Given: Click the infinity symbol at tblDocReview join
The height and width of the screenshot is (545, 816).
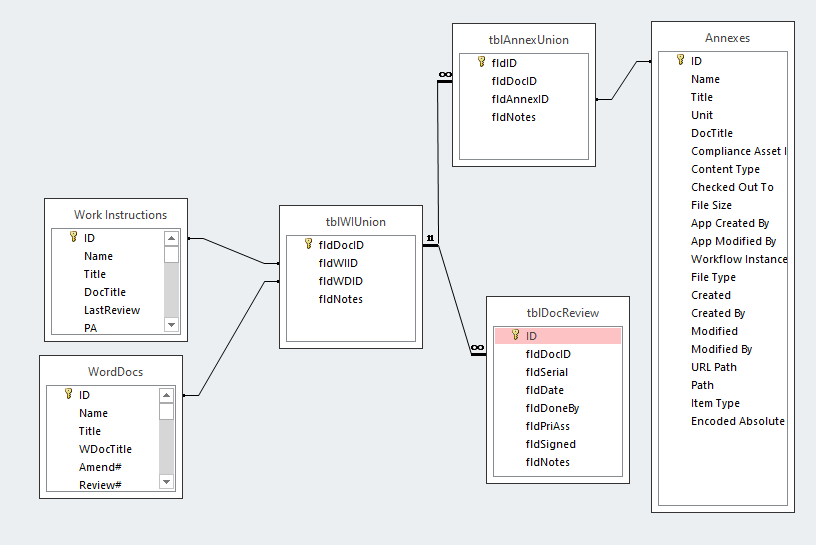Looking at the screenshot, I should 477,348.
